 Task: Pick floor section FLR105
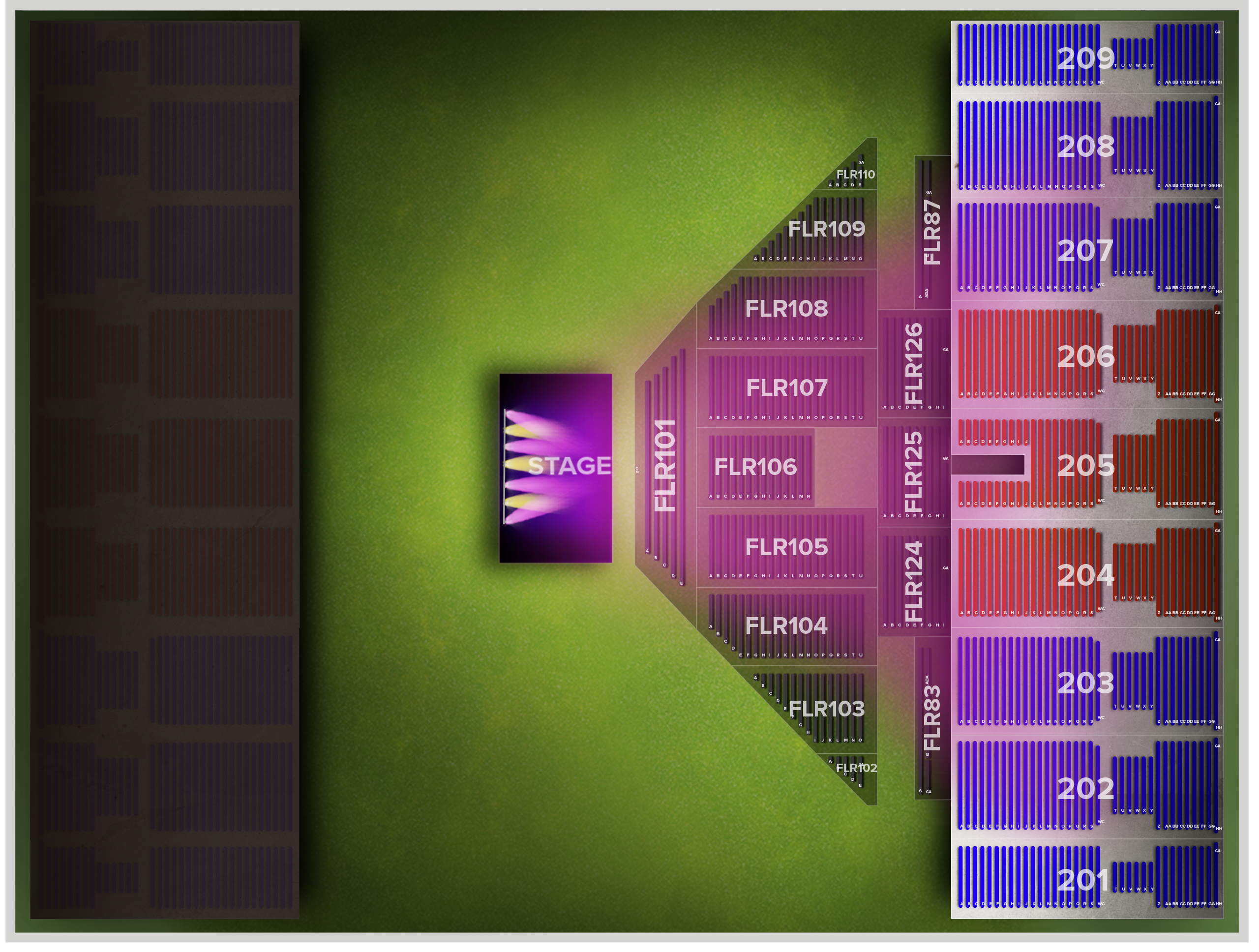coord(786,547)
